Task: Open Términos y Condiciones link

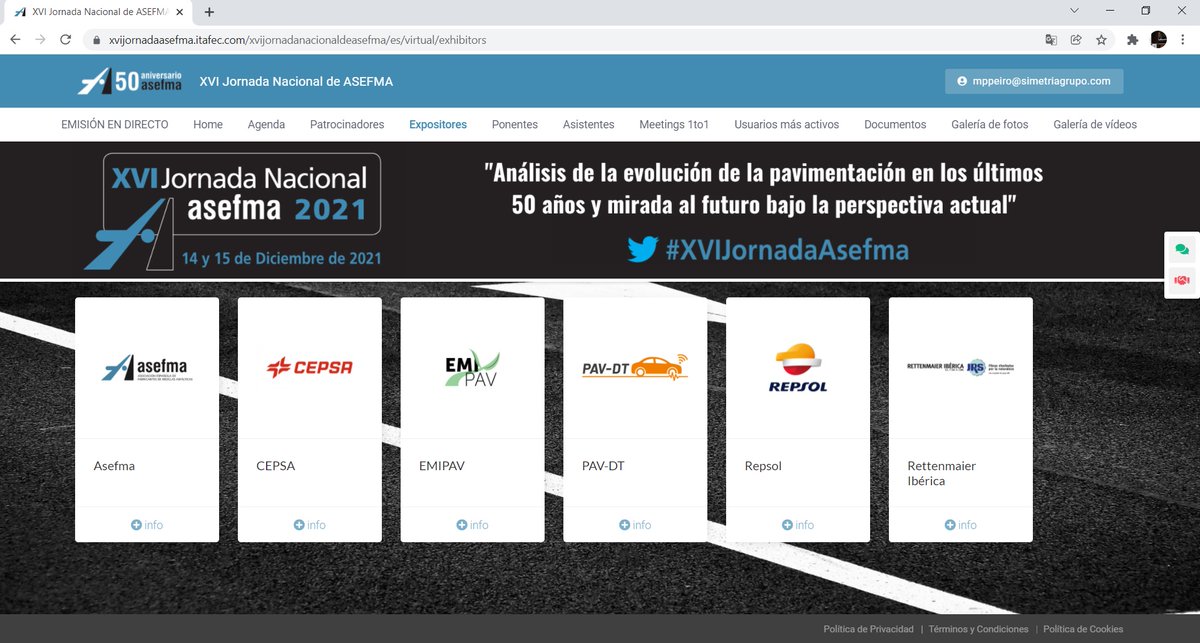Action: tap(978, 629)
